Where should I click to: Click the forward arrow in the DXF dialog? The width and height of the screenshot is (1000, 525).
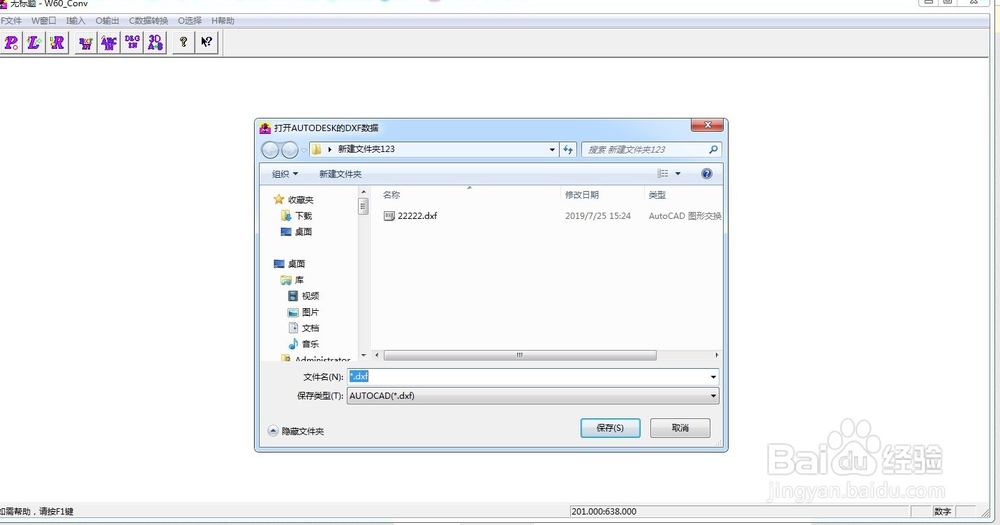point(290,149)
